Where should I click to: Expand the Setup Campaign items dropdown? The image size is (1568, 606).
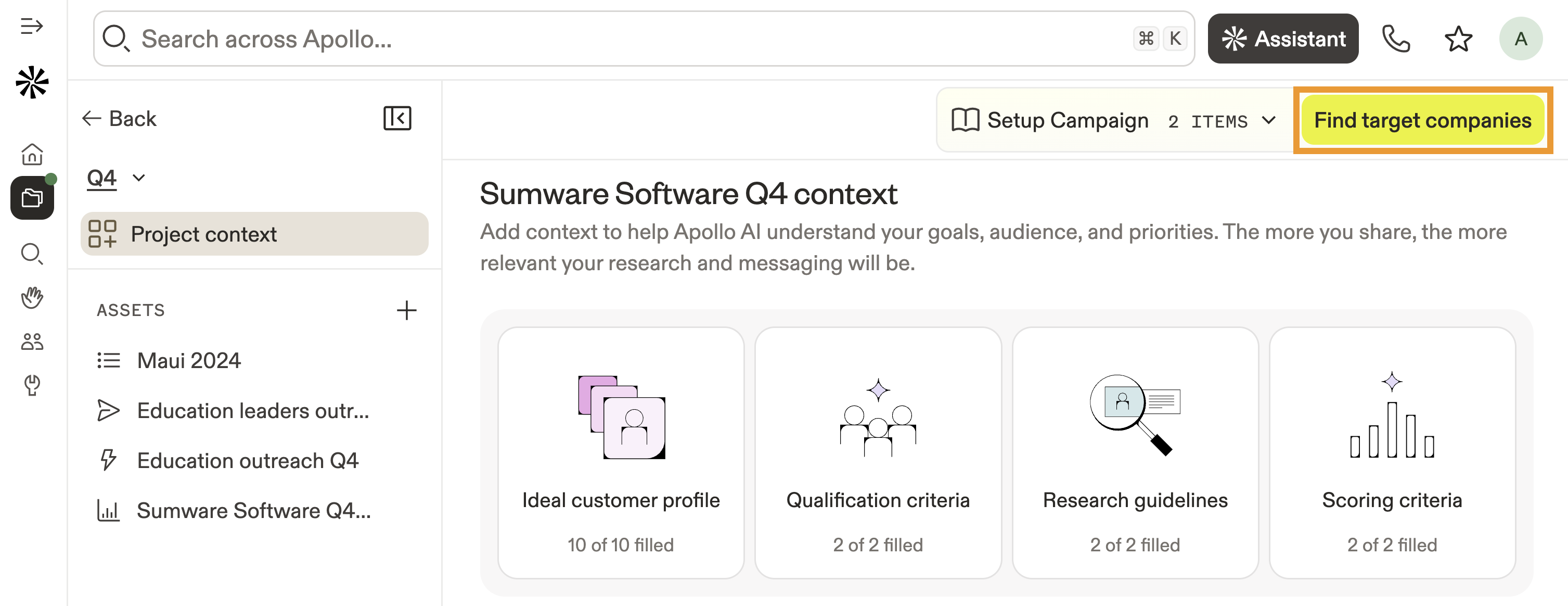tap(1268, 121)
